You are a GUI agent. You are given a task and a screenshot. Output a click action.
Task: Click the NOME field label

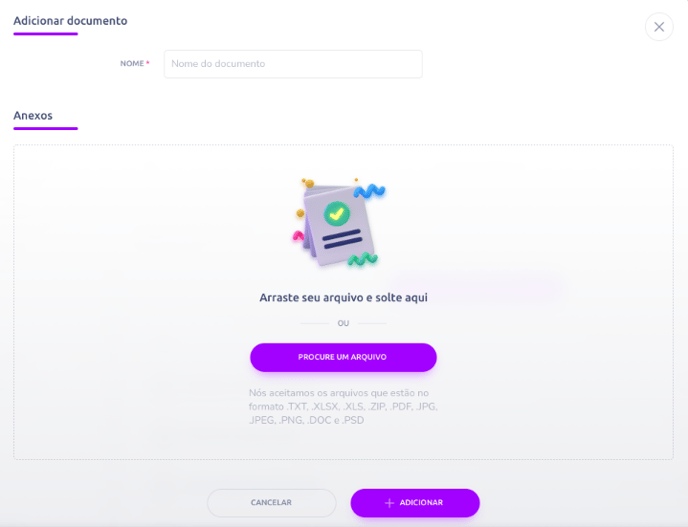point(132,64)
